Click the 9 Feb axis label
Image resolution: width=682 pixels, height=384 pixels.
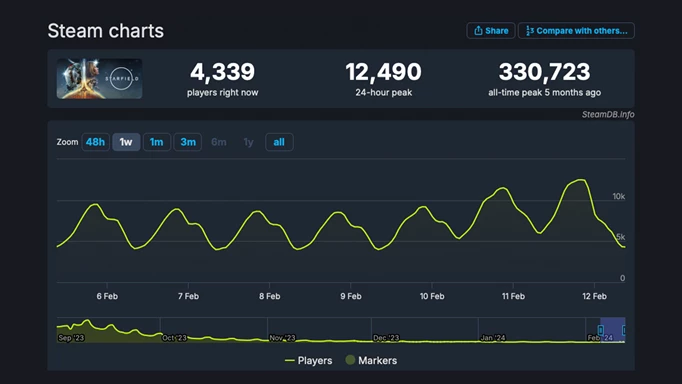coord(351,296)
